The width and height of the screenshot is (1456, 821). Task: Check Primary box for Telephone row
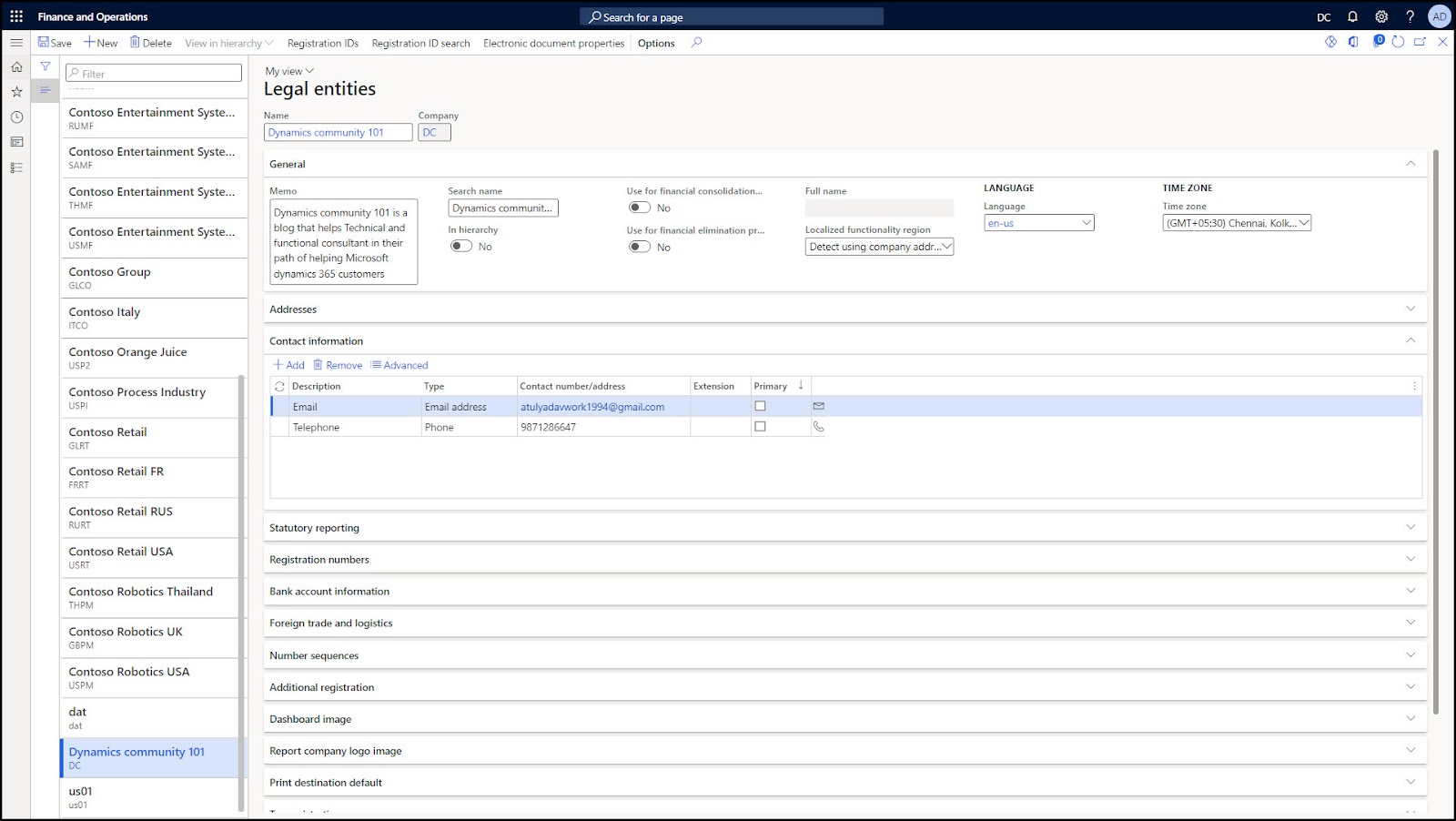pyautogui.click(x=760, y=426)
